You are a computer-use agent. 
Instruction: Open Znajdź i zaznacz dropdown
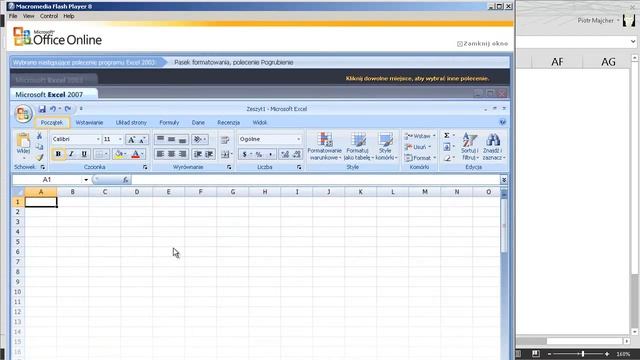coord(493,146)
